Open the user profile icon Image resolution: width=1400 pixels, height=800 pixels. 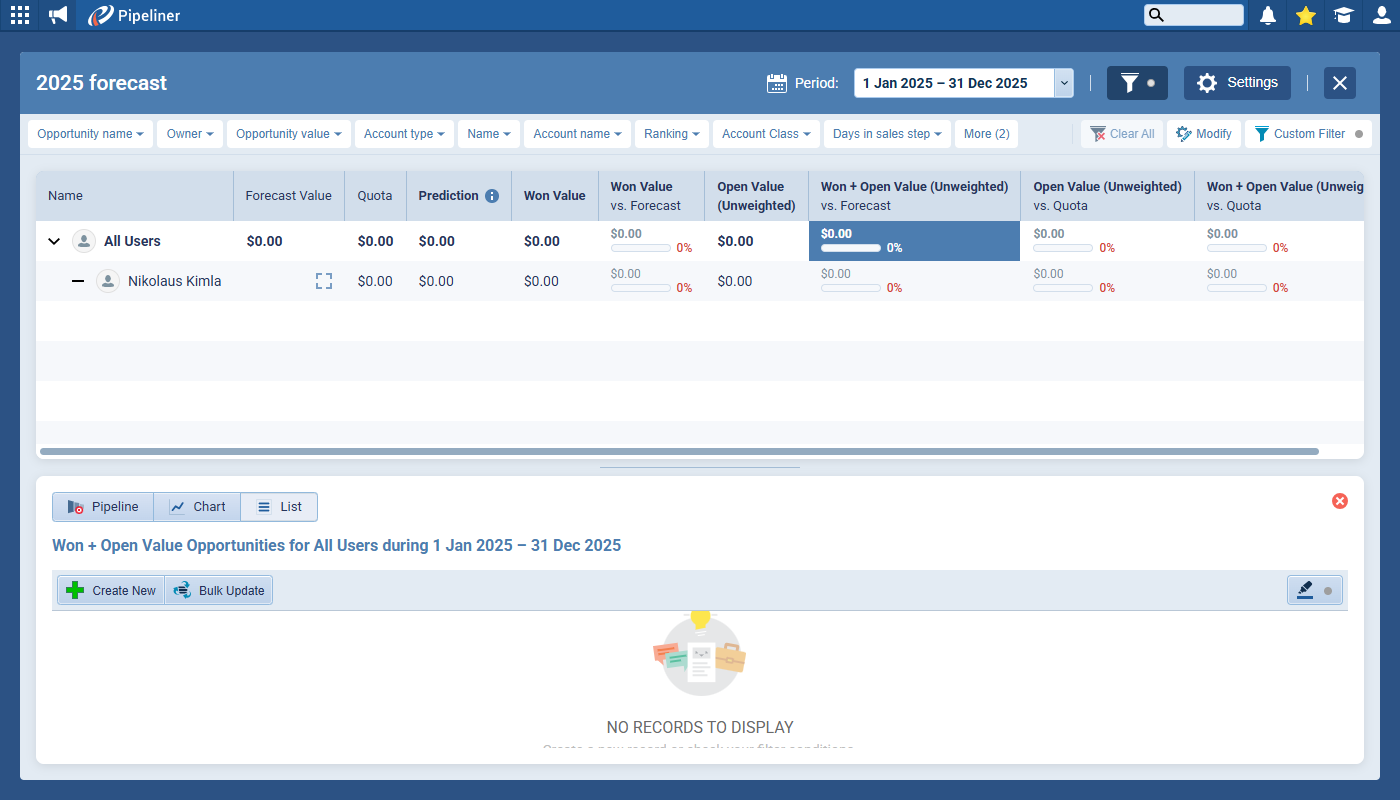1381,15
